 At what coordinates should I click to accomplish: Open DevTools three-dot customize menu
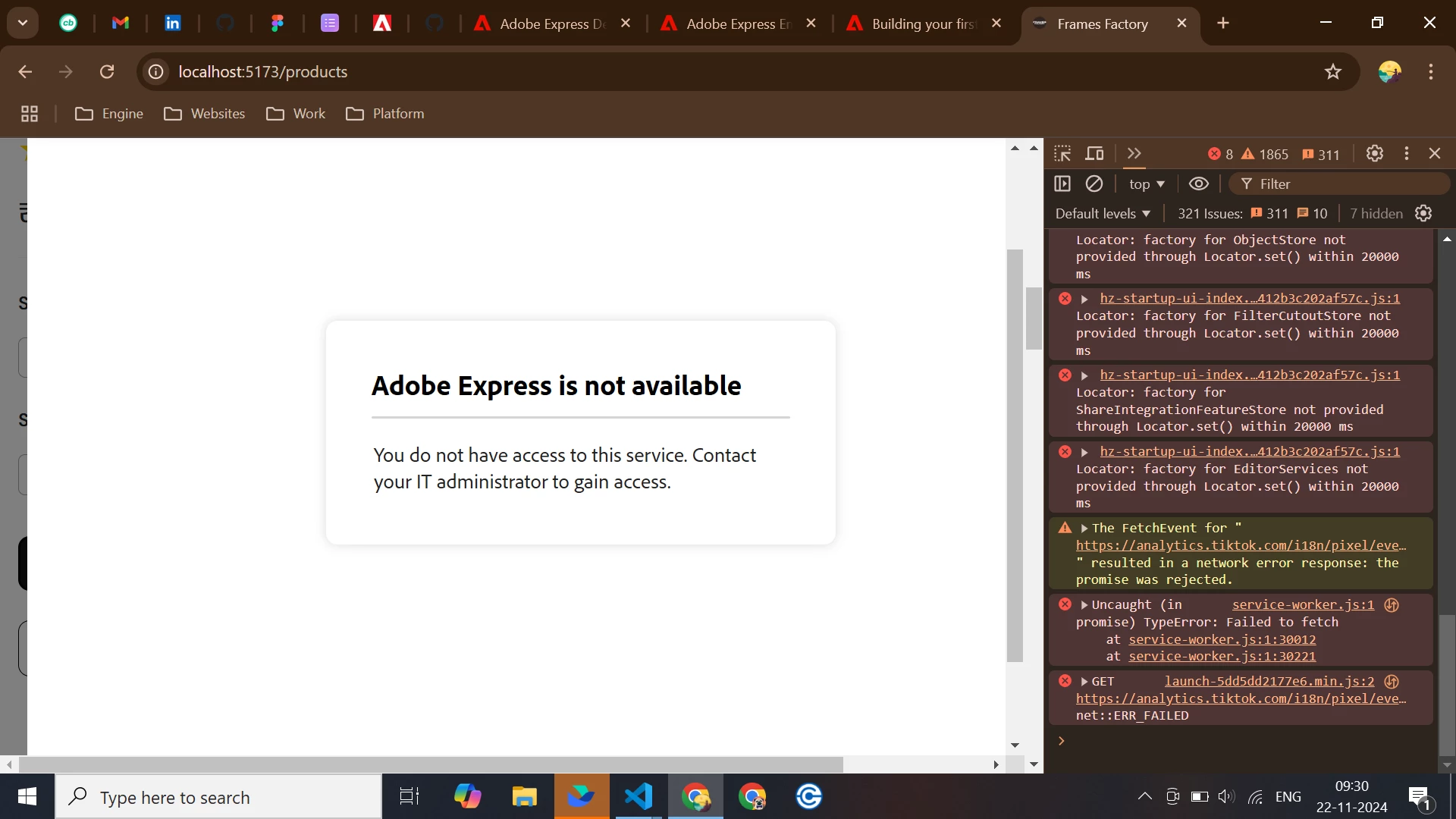click(1407, 154)
